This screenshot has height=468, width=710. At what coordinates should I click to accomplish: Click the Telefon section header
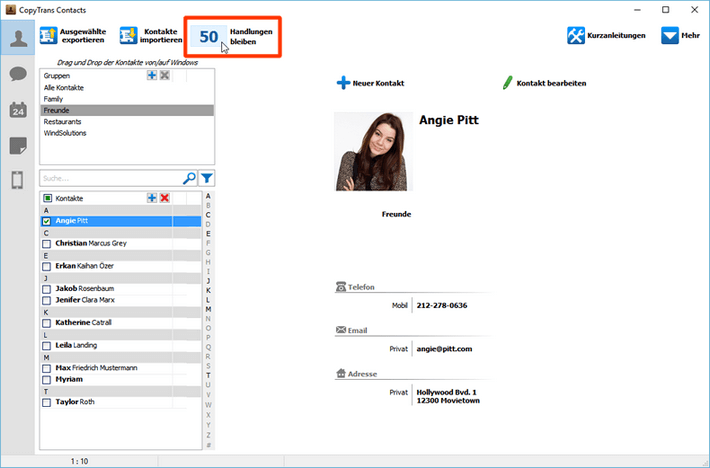(355, 287)
